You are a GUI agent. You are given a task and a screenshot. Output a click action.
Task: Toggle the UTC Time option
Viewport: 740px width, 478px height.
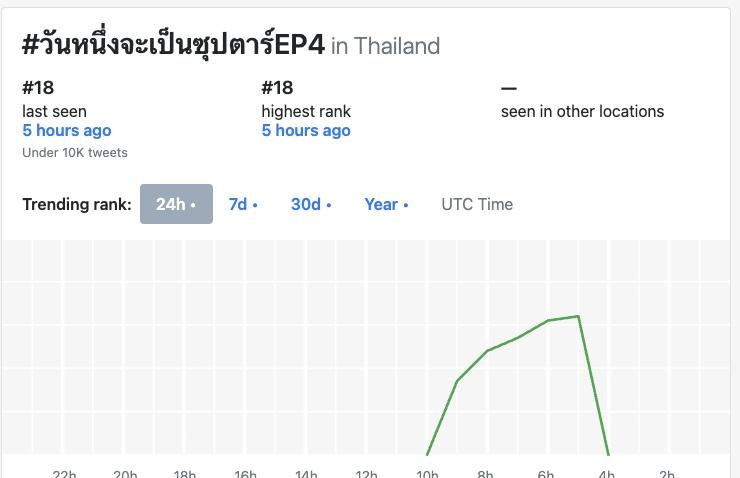[x=477, y=204]
